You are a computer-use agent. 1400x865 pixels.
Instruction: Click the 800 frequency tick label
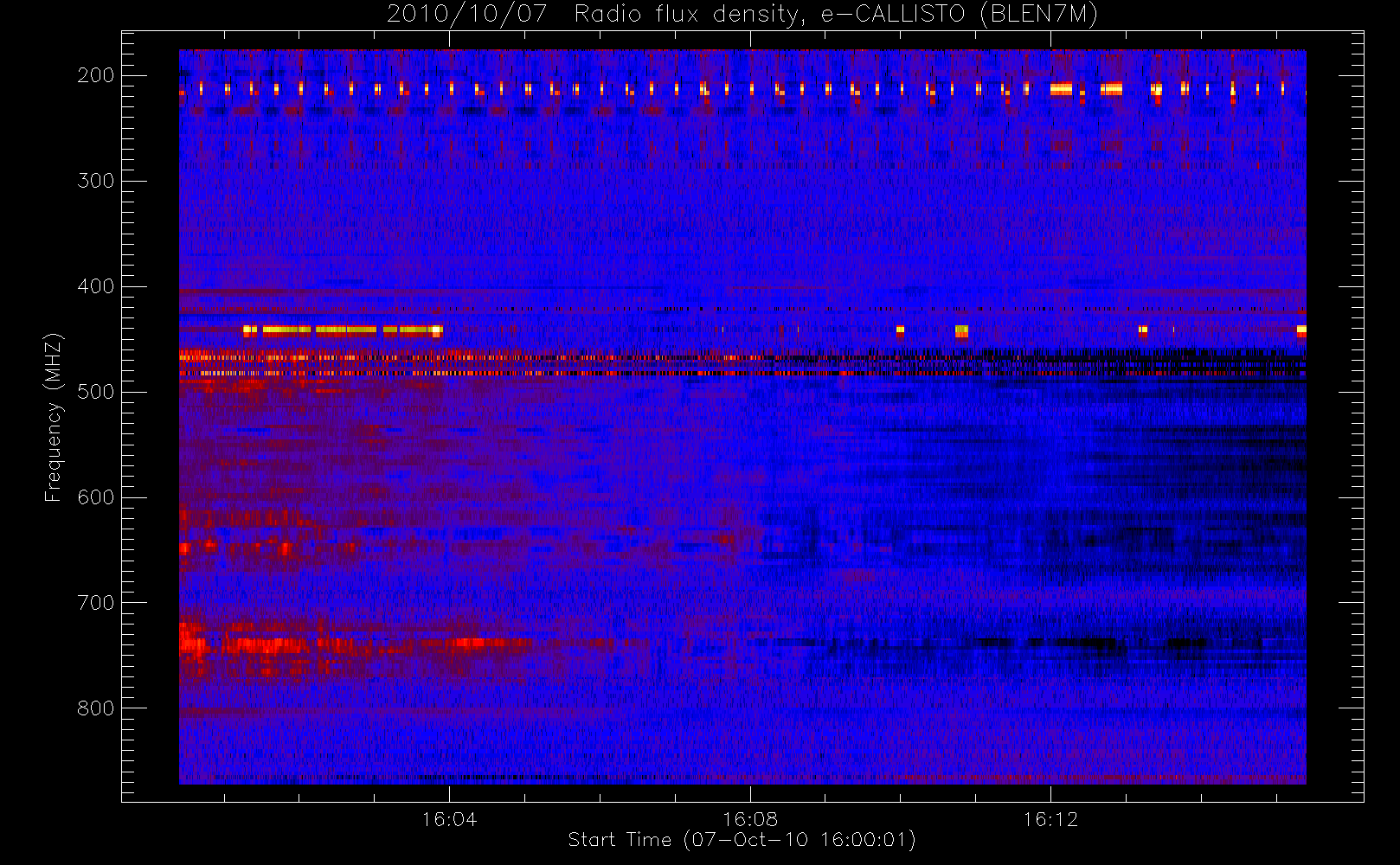(x=96, y=708)
